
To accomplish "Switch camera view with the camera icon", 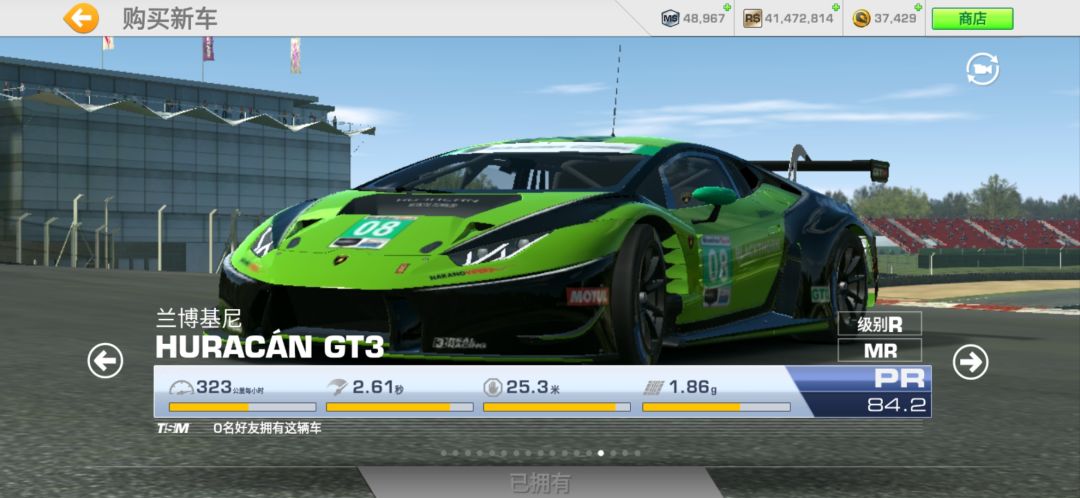I will [x=982, y=69].
